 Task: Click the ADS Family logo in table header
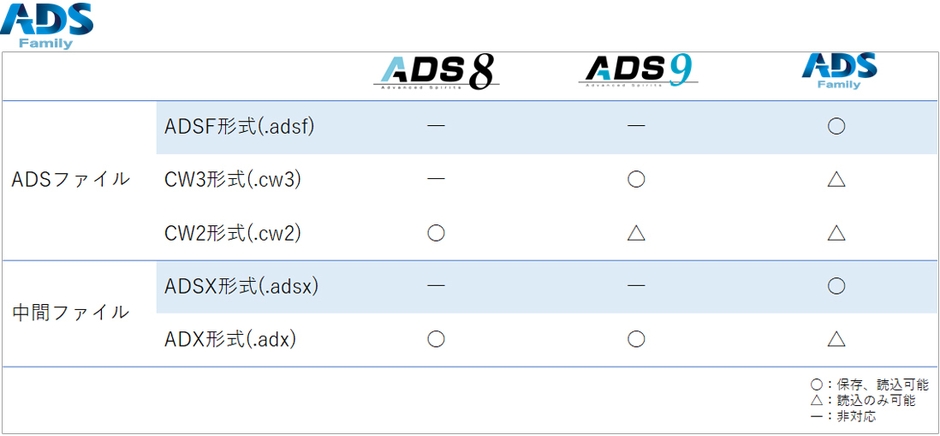[x=838, y=72]
